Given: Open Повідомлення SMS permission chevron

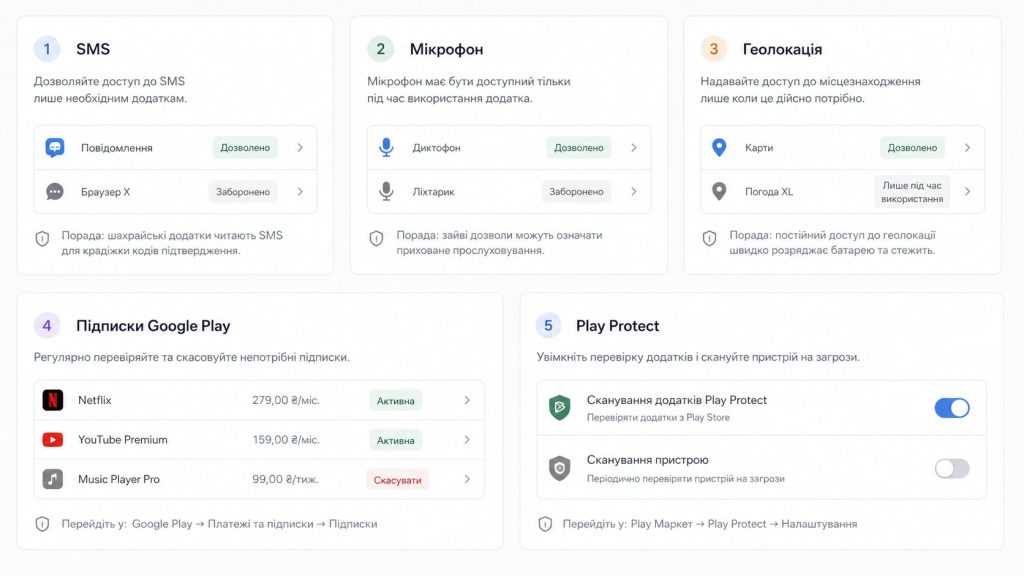Looking at the screenshot, I should click(x=300, y=148).
